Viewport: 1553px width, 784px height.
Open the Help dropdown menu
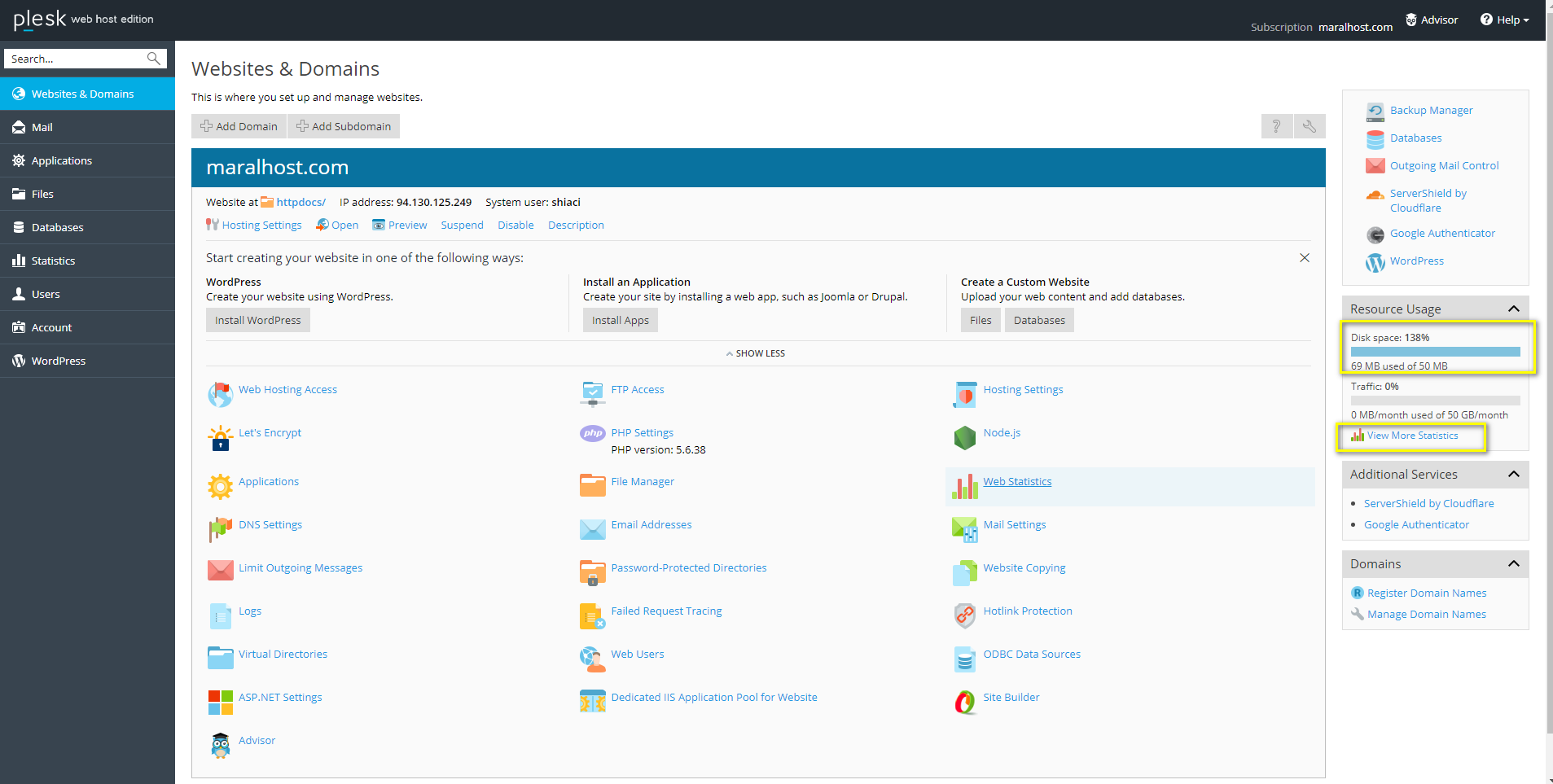pos(1505,20)
